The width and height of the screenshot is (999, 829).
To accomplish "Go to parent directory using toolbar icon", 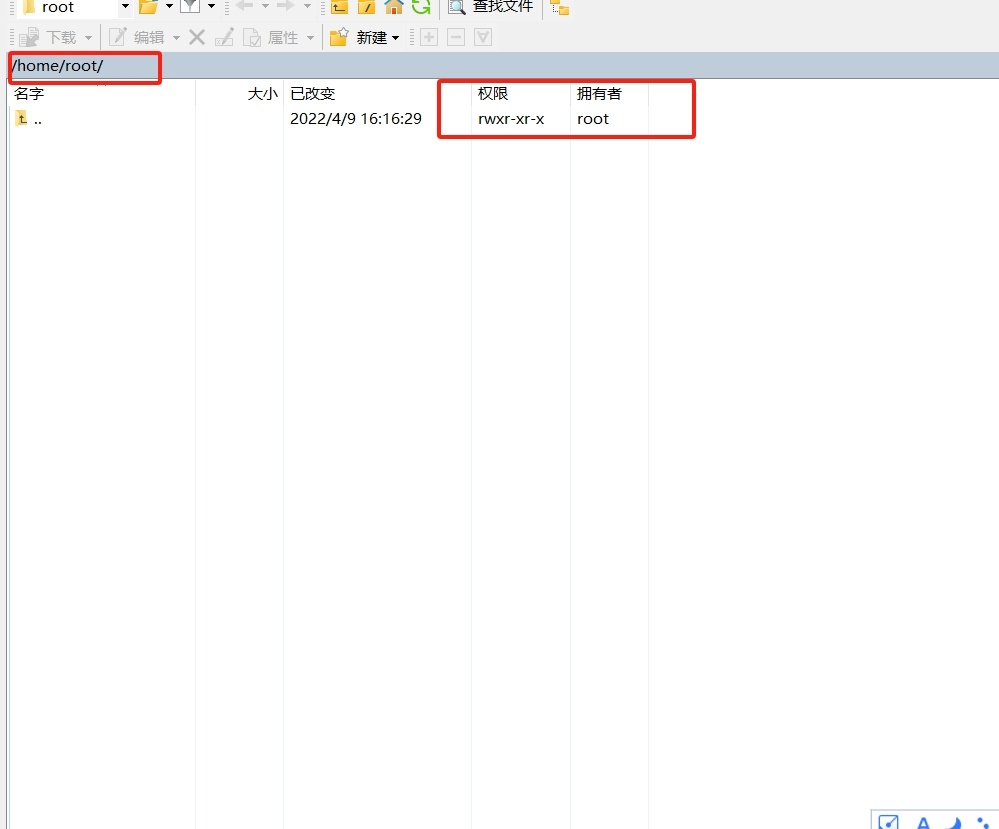I will coord(340,7).
